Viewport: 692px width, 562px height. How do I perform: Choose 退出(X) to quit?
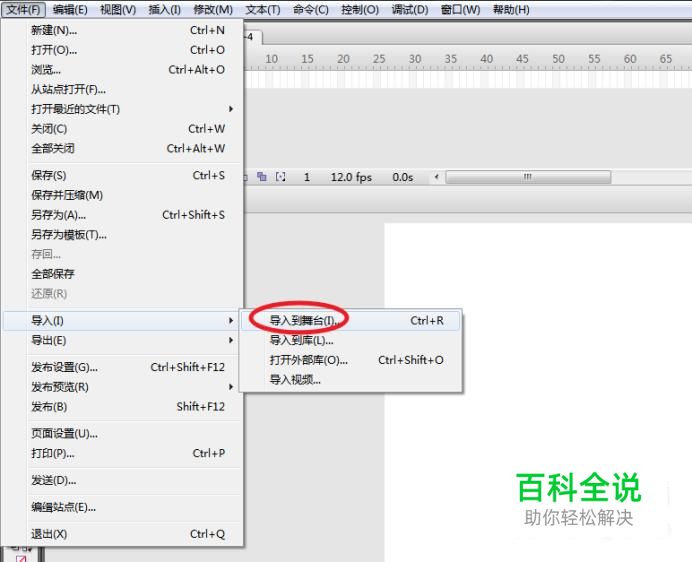point(123,534)
